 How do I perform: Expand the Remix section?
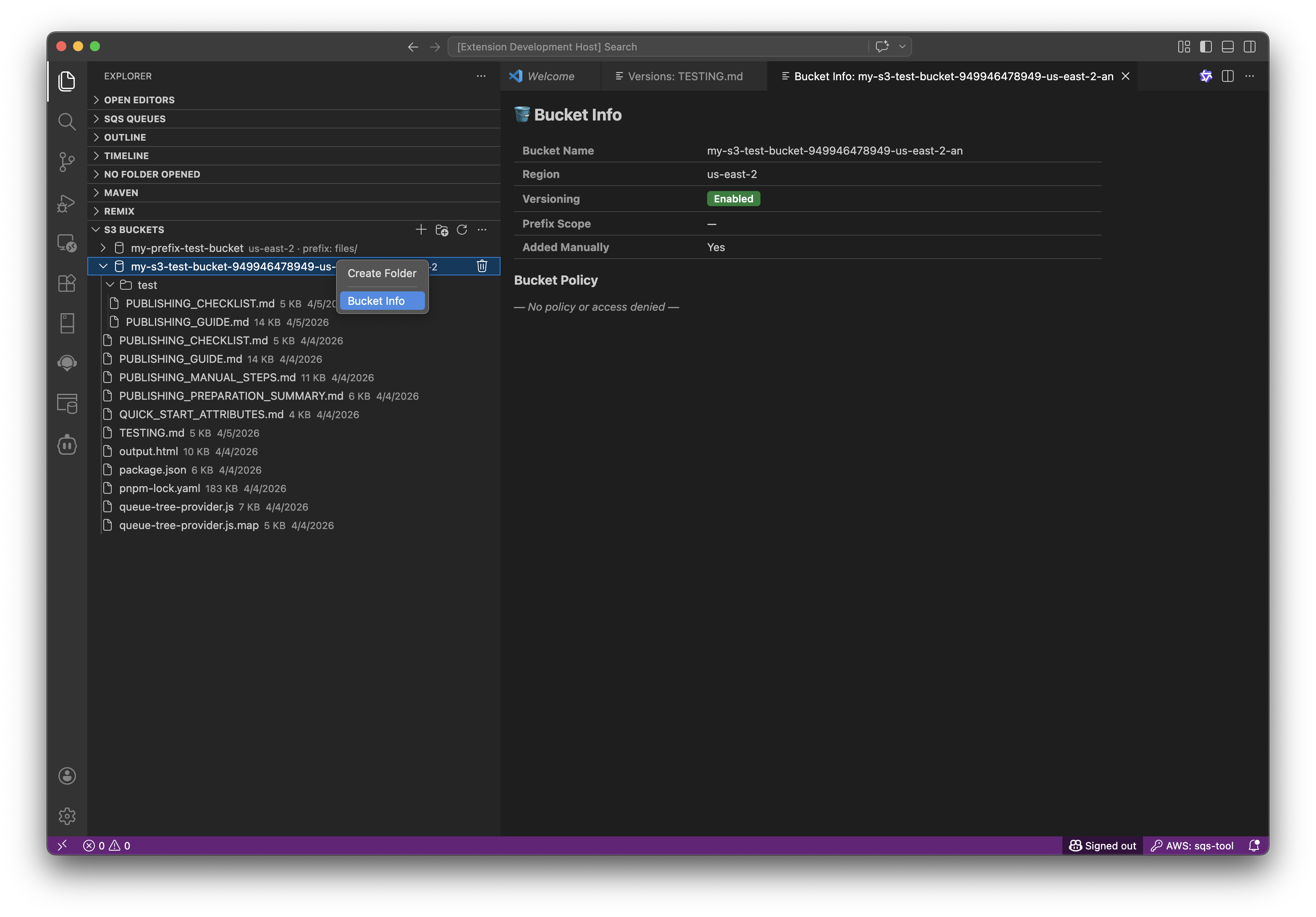pos(294,212)
